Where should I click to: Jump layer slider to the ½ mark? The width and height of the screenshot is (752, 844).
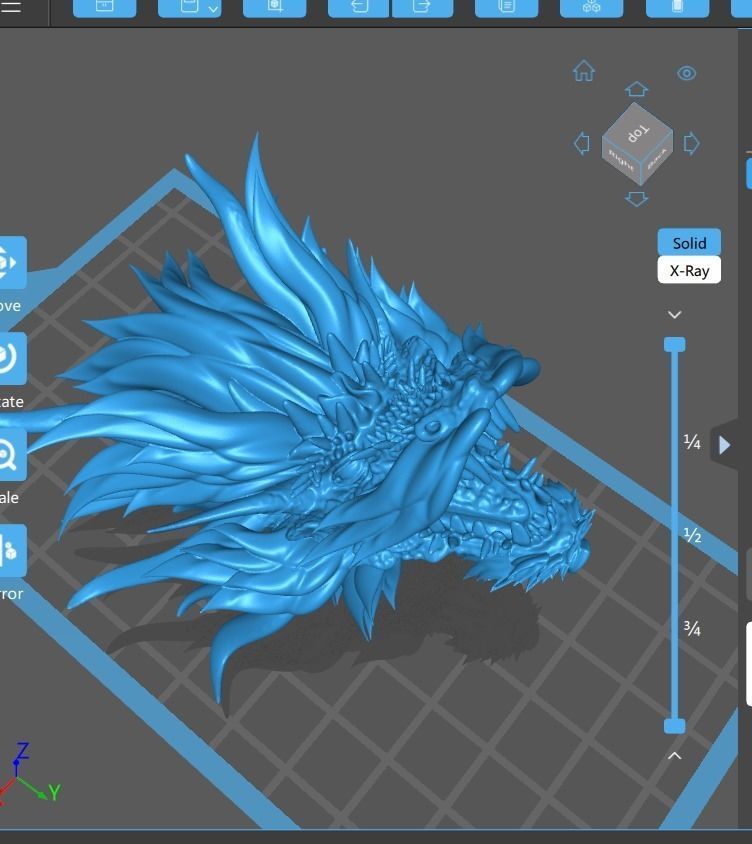[x=692, y=535]
